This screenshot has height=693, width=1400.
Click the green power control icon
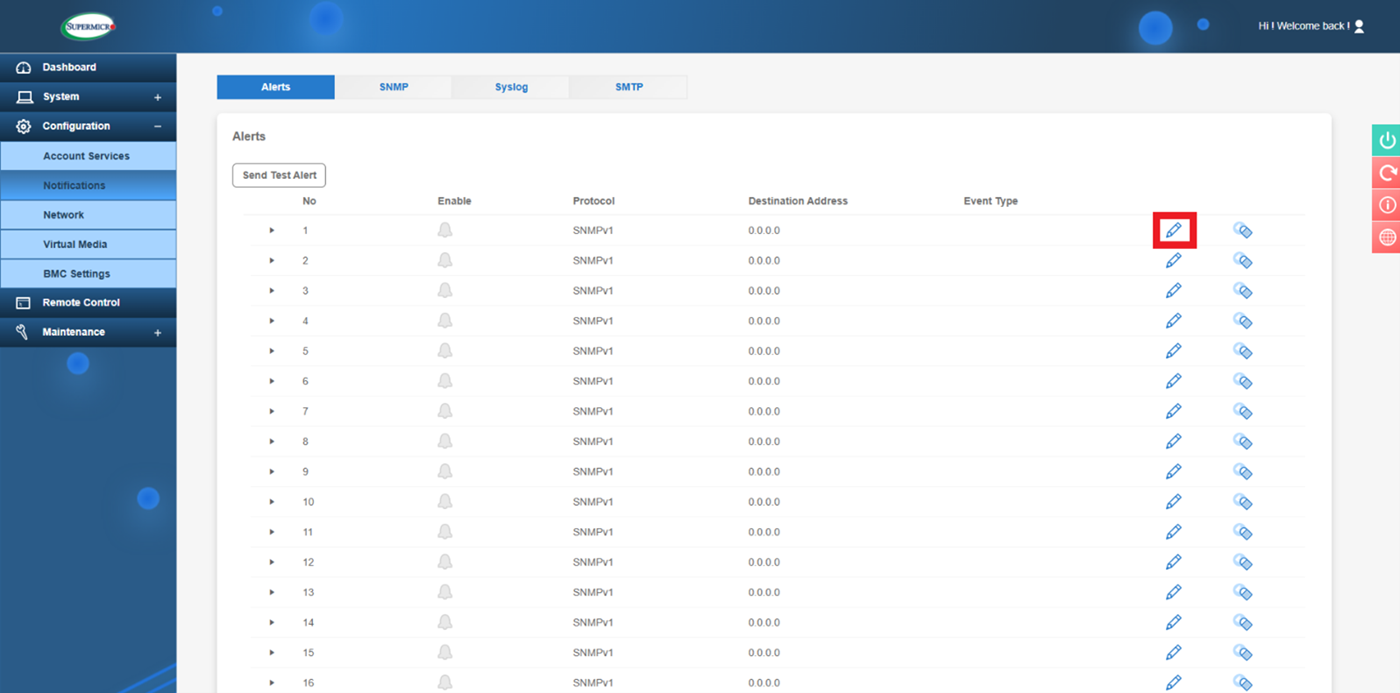tap(1386, 140)
